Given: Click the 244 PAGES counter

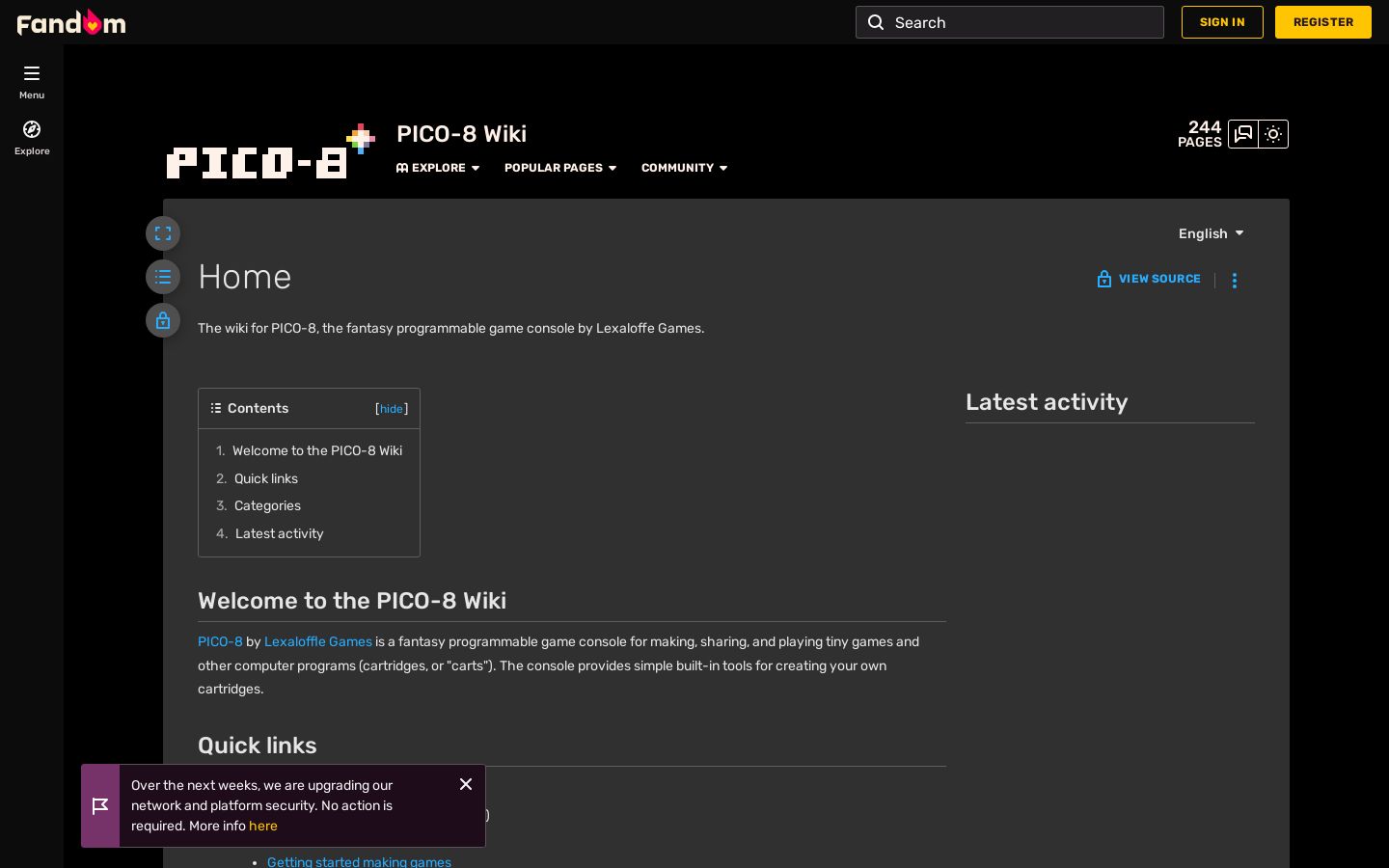Looking at the screenshot, I should tap(1200, 134).
